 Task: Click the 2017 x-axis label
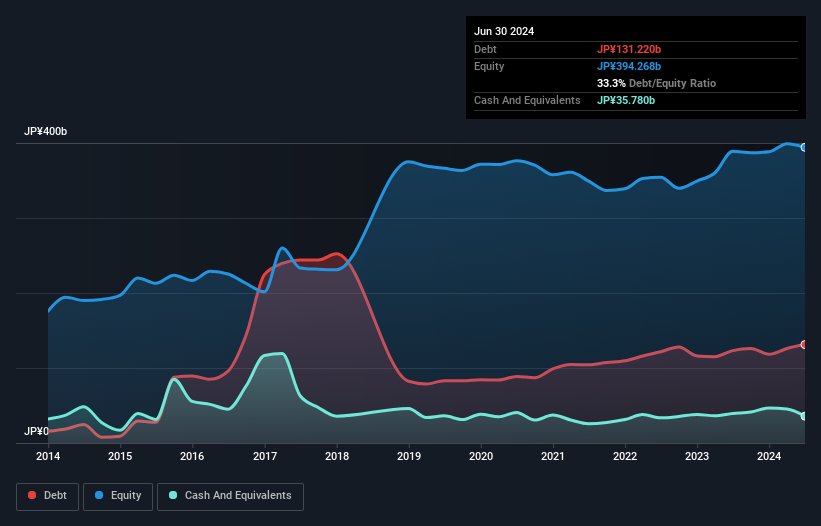click(265, 456)
